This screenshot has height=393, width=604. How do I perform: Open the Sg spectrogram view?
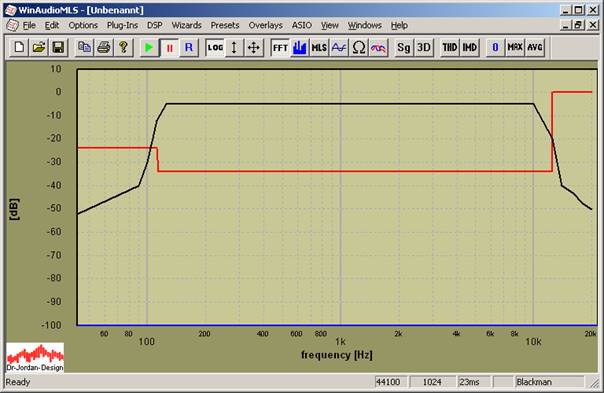click(x=404, y=48)
